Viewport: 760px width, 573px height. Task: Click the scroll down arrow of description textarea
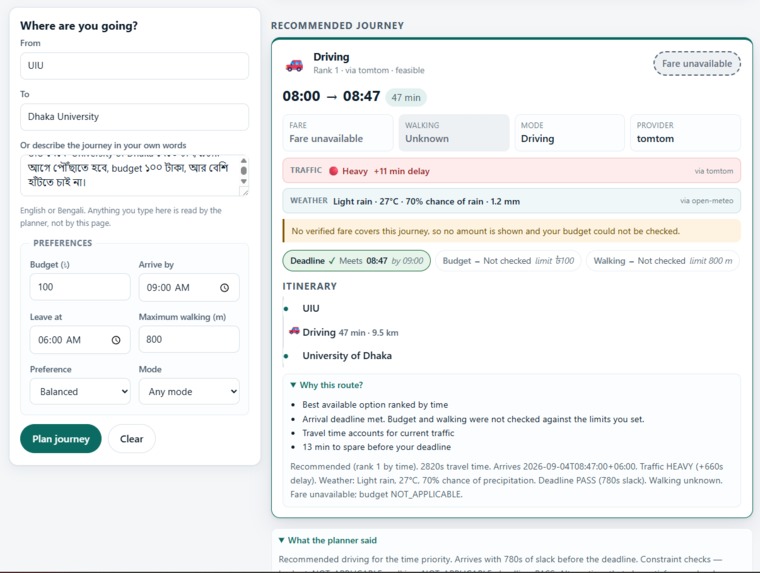pos(244,181)
